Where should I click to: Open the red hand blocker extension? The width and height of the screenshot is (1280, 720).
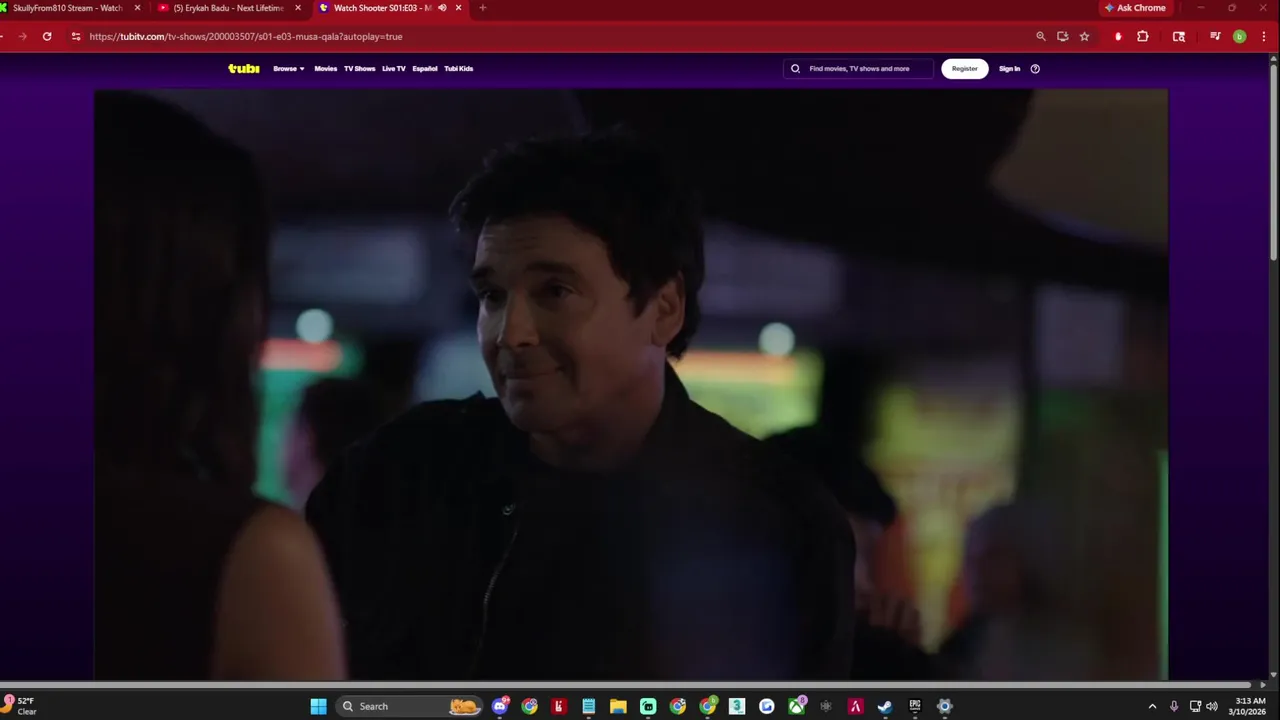point(1118,36)
